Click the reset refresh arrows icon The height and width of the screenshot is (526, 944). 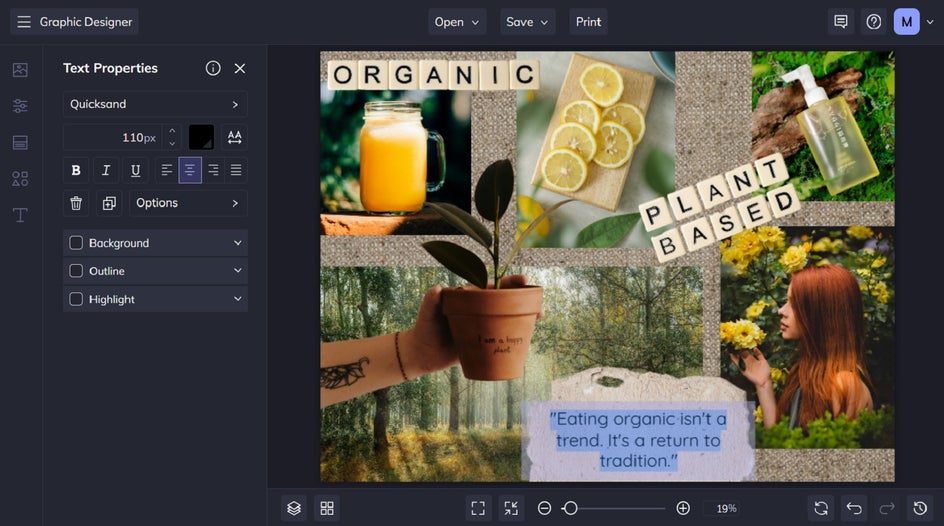coord(821,509)
